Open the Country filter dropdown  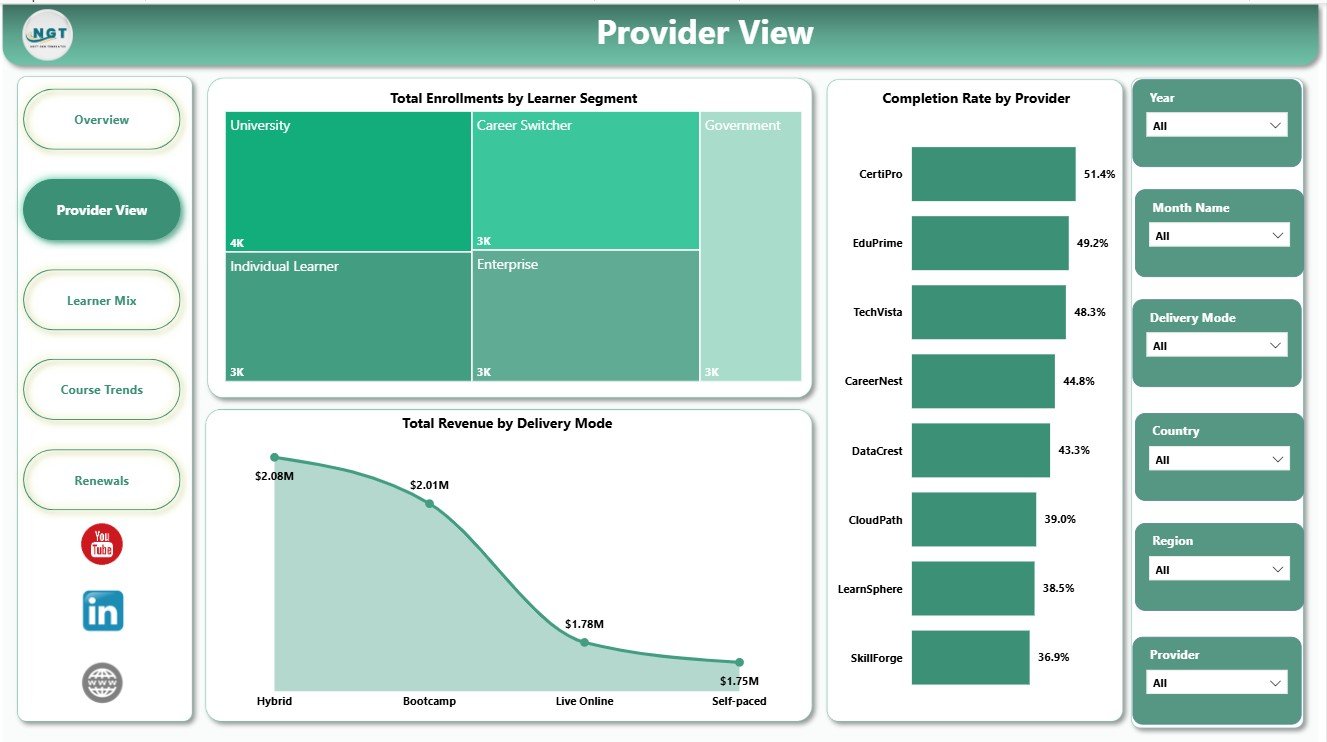(1219, 460)
